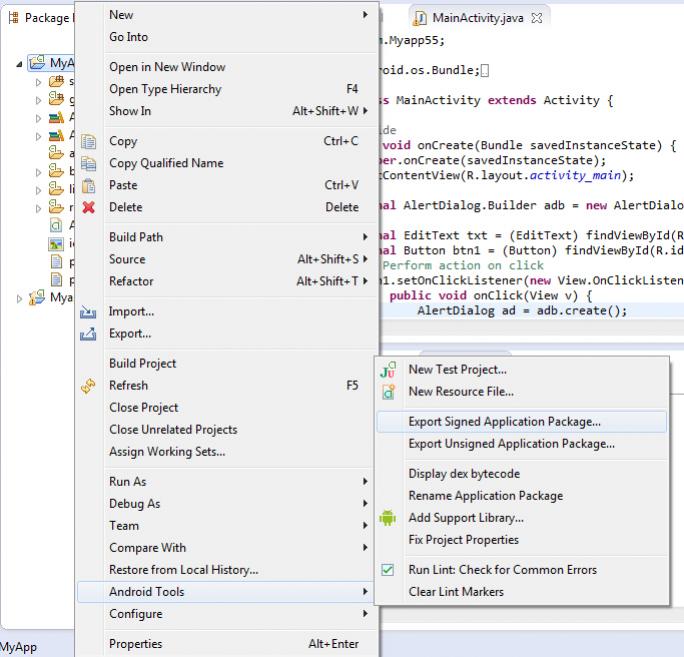
Task: Click the red X Delete icon
Action: [x=89, y=207]
